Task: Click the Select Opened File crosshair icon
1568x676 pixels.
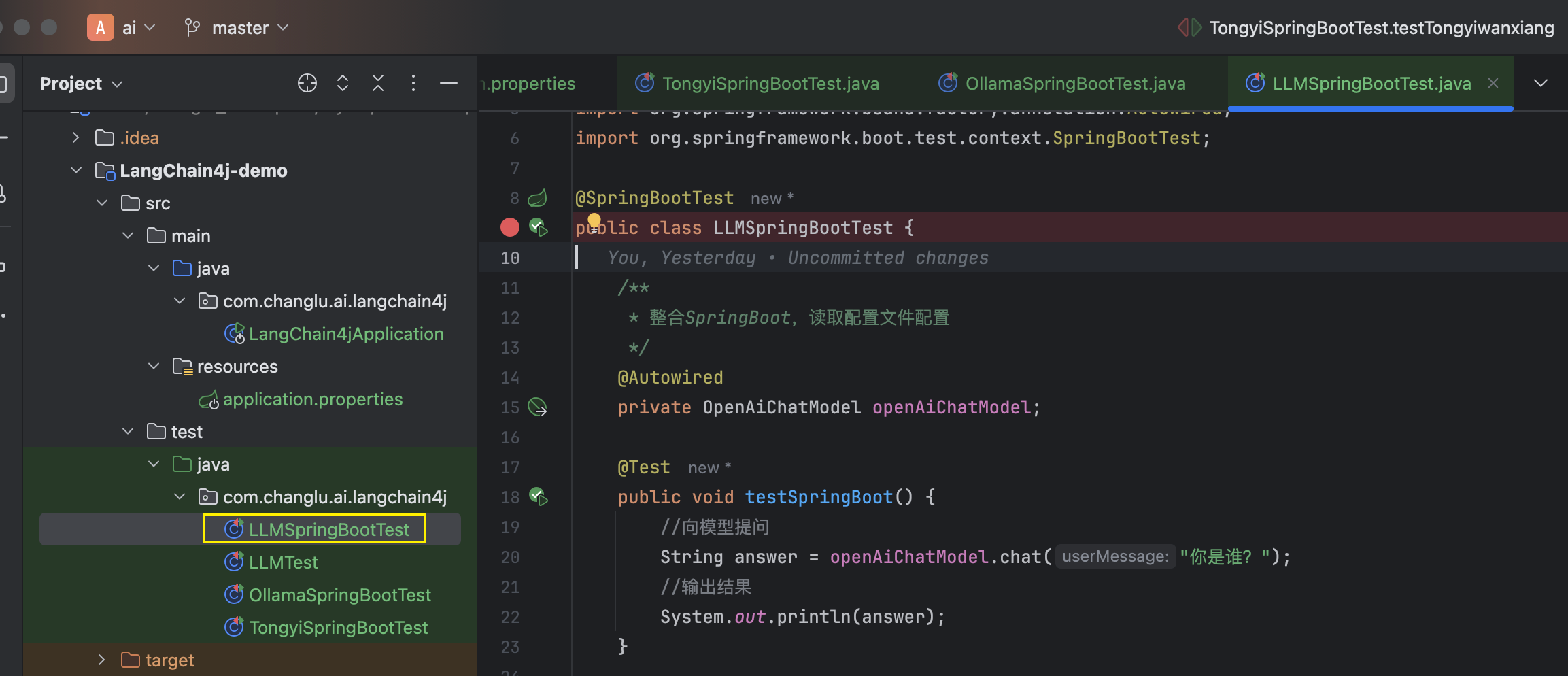Action: [x=307, y=83]
